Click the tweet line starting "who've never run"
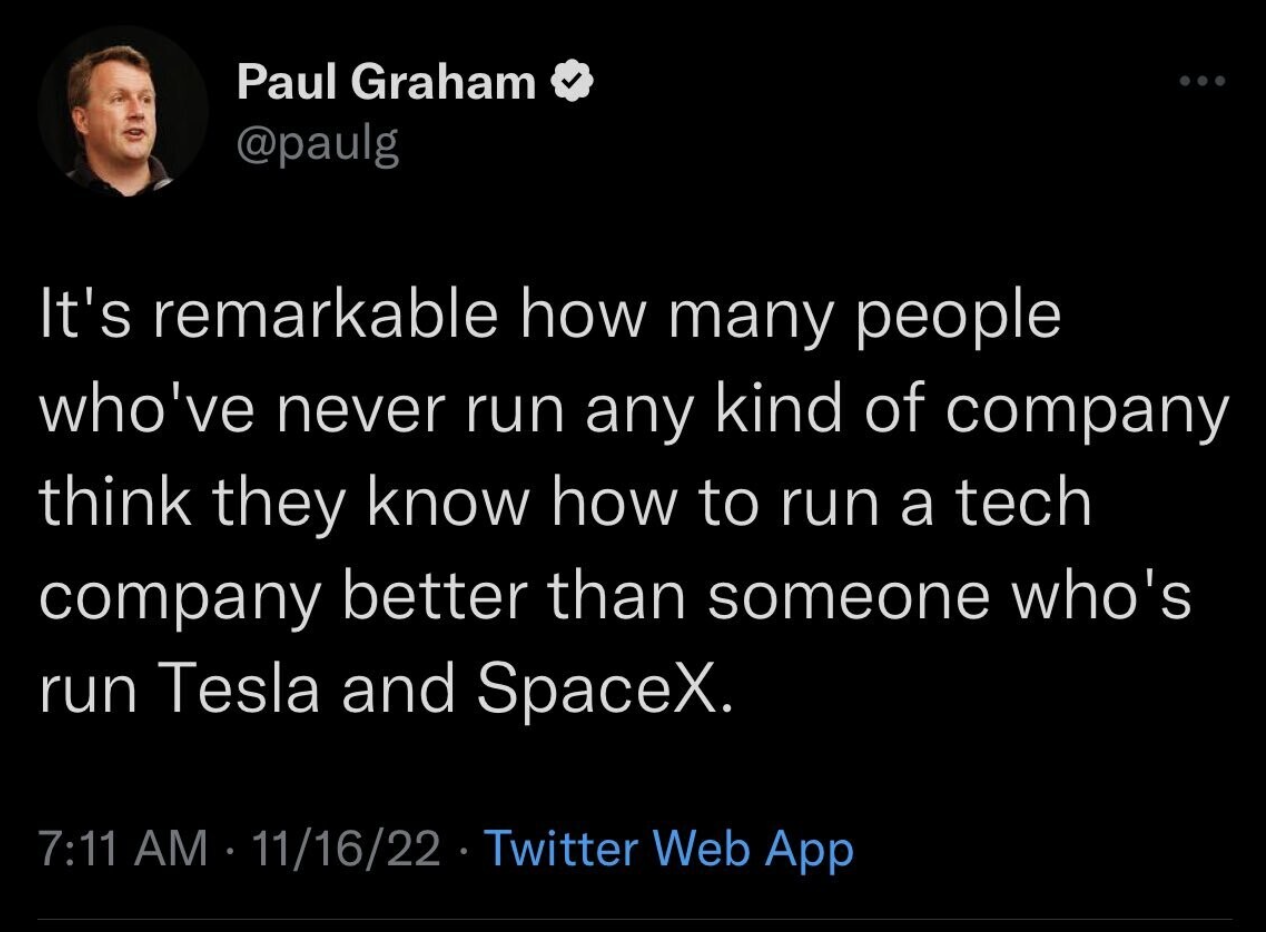The height and width of the screenshot is (932, 1266). [x=632, y=411]
